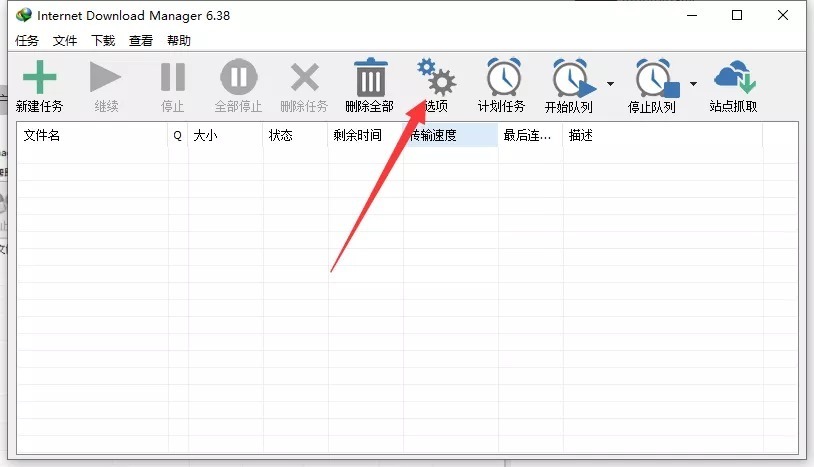Sort by 剩余时间 column header
The image size is (814, 467).
[365, 135]
